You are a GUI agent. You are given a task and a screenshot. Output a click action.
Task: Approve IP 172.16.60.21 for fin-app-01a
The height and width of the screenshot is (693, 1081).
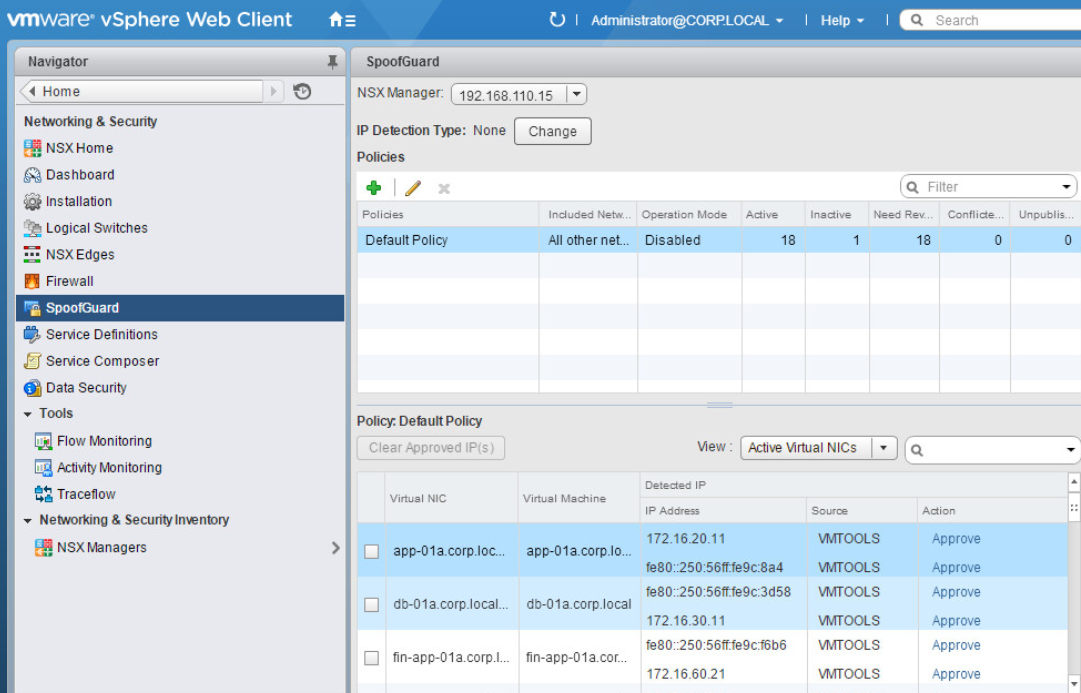[956, 674]
